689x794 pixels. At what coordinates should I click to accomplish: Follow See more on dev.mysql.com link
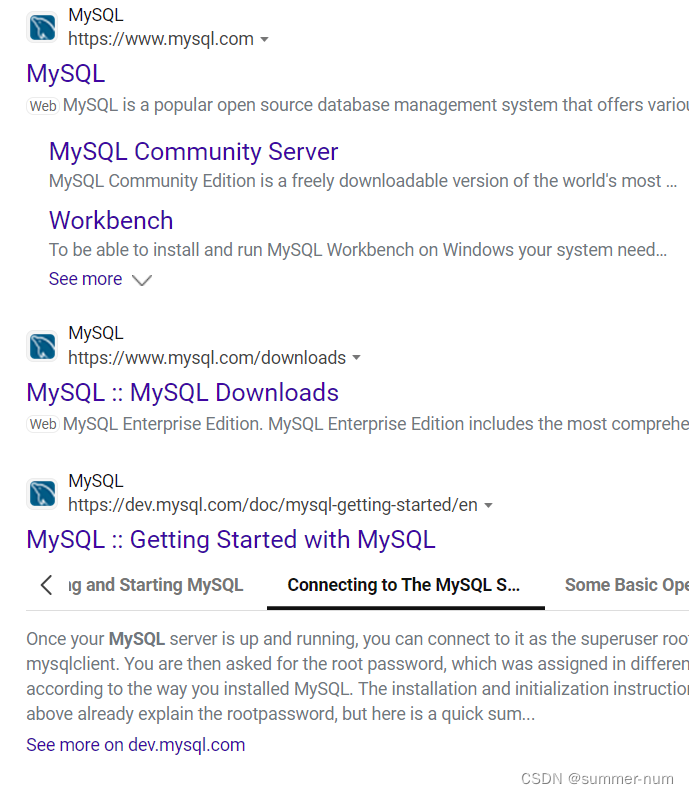pyautogui.click(x=136, y=745)
